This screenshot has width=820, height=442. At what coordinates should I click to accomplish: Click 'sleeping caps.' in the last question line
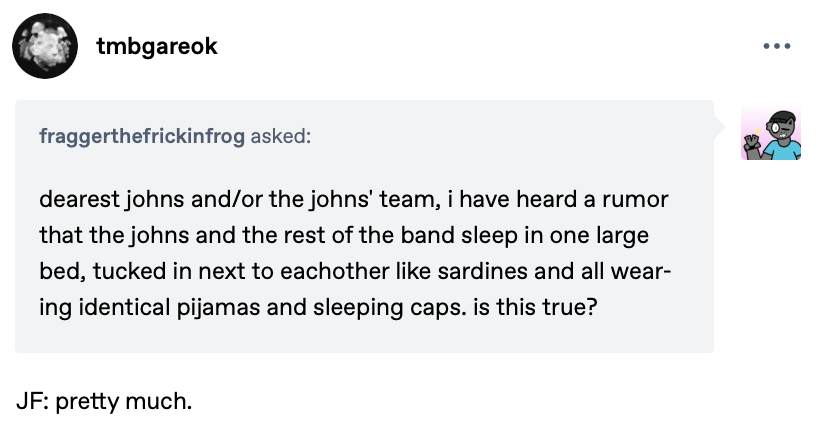(390, 307)
